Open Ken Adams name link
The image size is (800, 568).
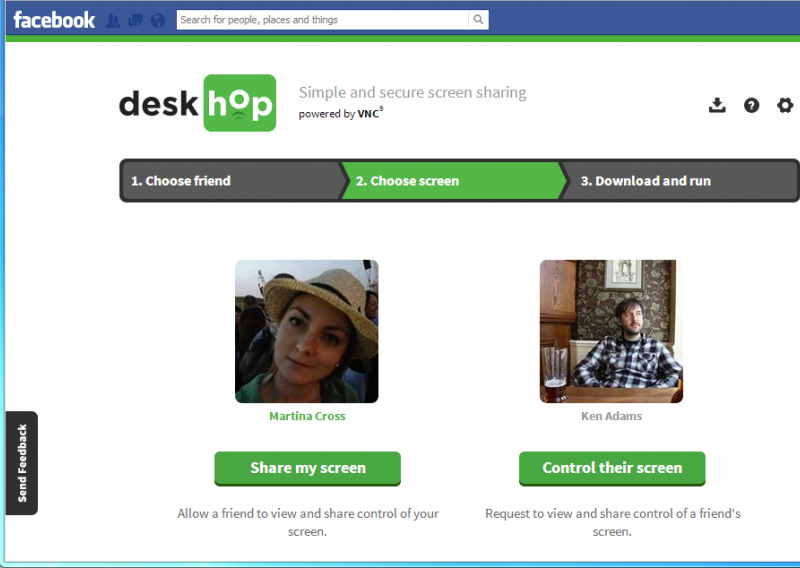tap(611, 416)
